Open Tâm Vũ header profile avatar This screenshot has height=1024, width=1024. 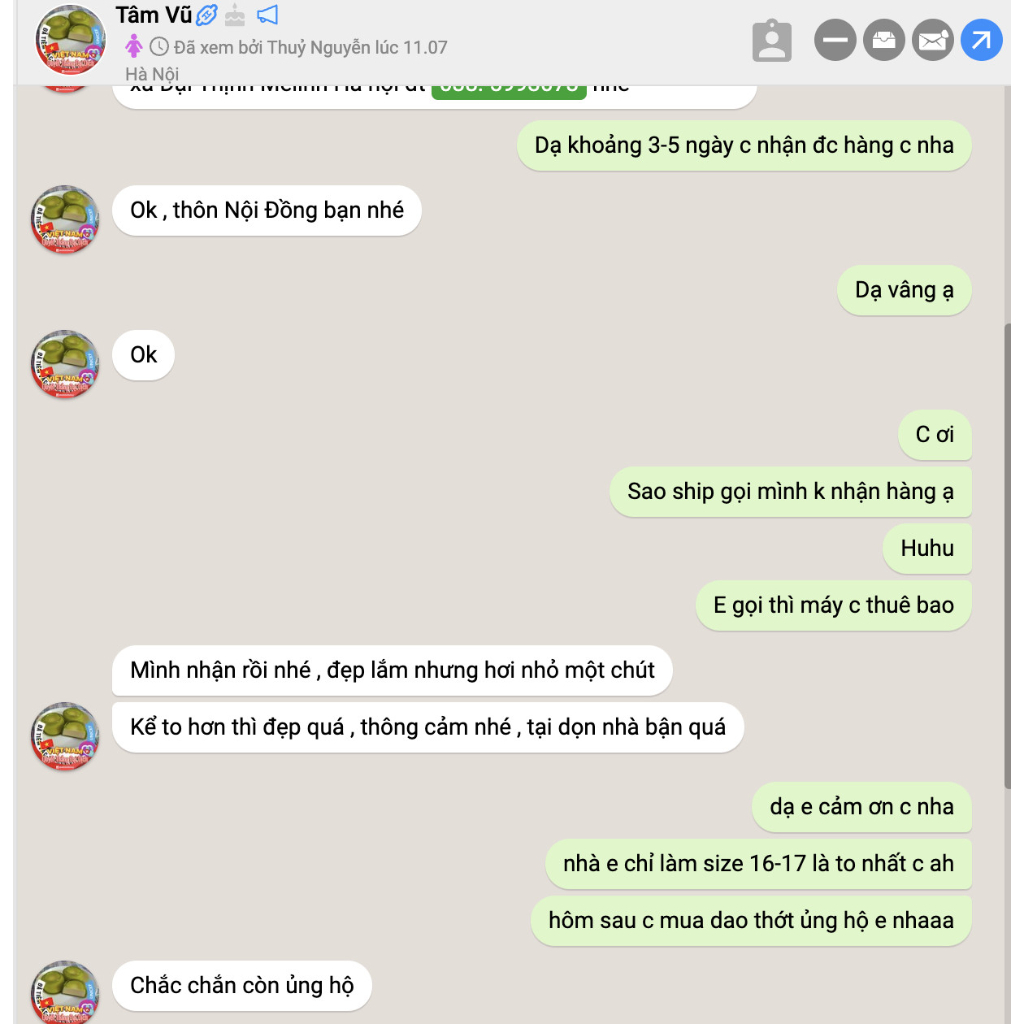click(x=71, y=40)
